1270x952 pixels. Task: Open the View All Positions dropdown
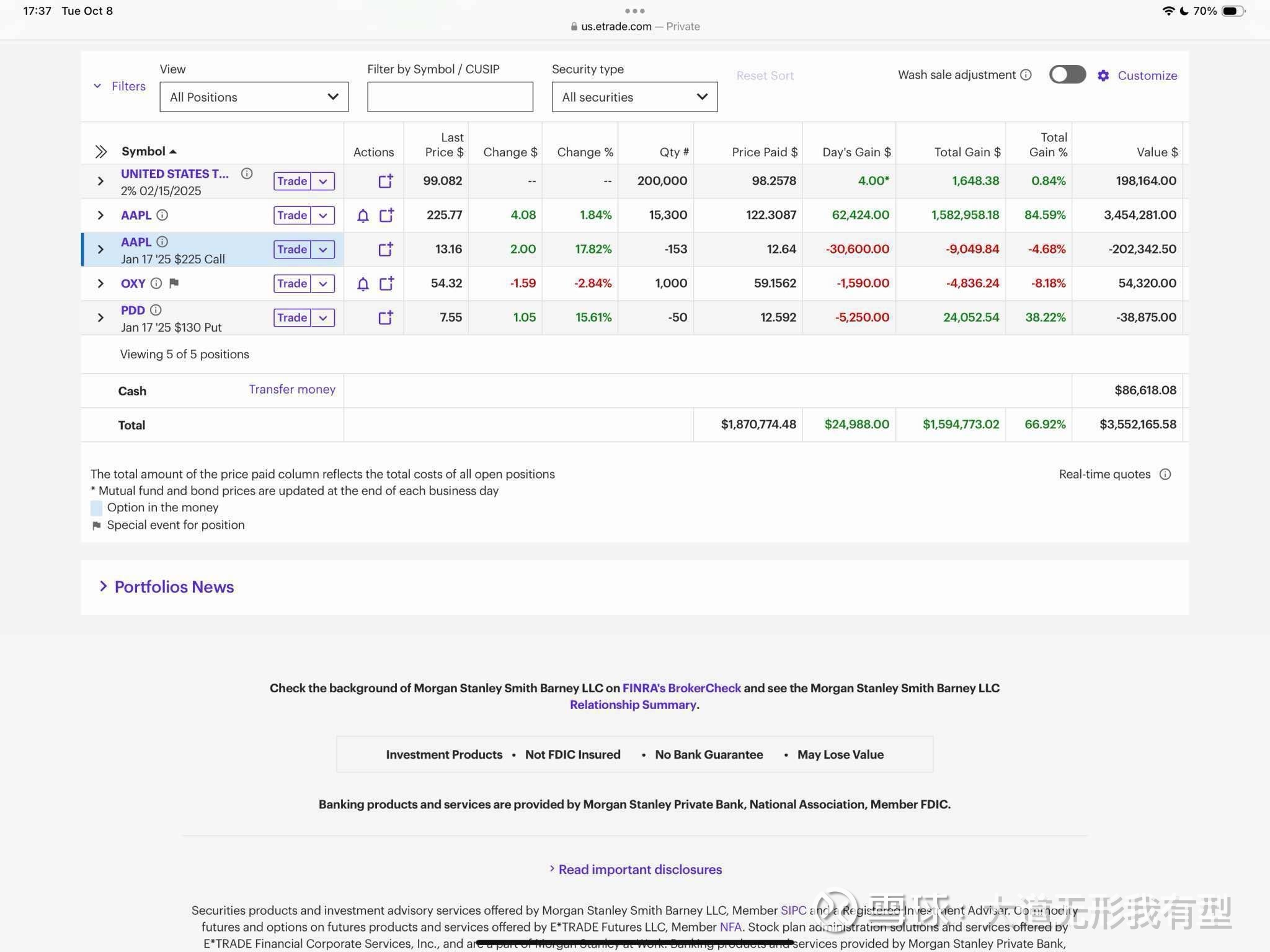coord(254,97)
